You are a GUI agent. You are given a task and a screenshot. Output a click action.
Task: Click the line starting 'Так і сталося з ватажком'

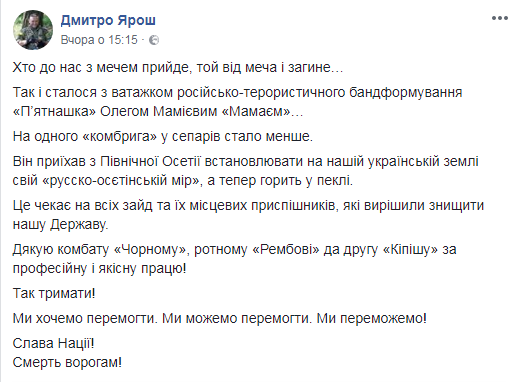click(237, 92)
